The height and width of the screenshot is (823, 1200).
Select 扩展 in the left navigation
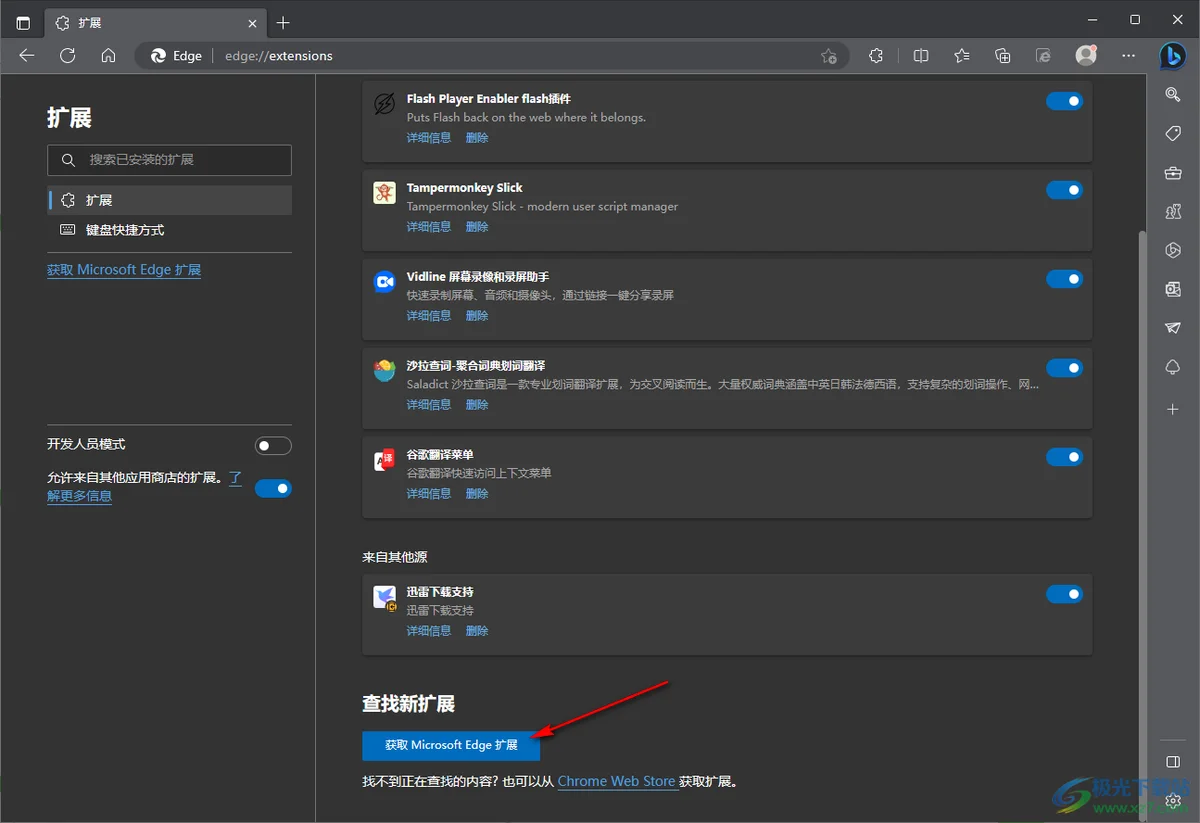[x=169, y=200]
